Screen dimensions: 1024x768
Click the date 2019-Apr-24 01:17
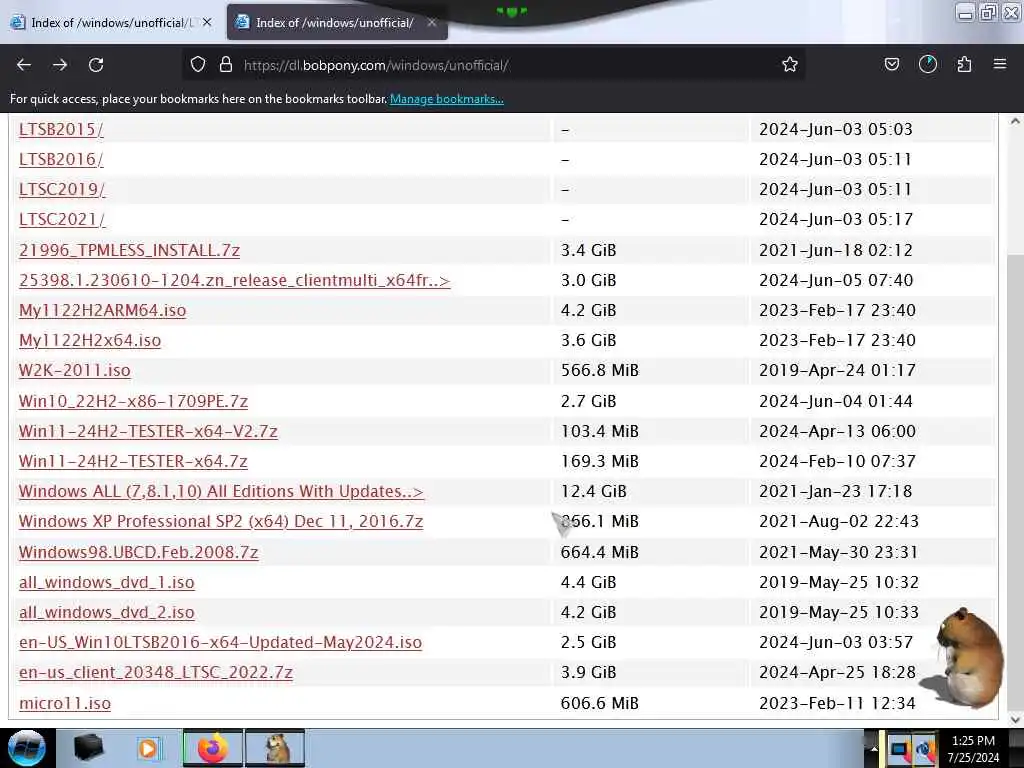(837, 370)
